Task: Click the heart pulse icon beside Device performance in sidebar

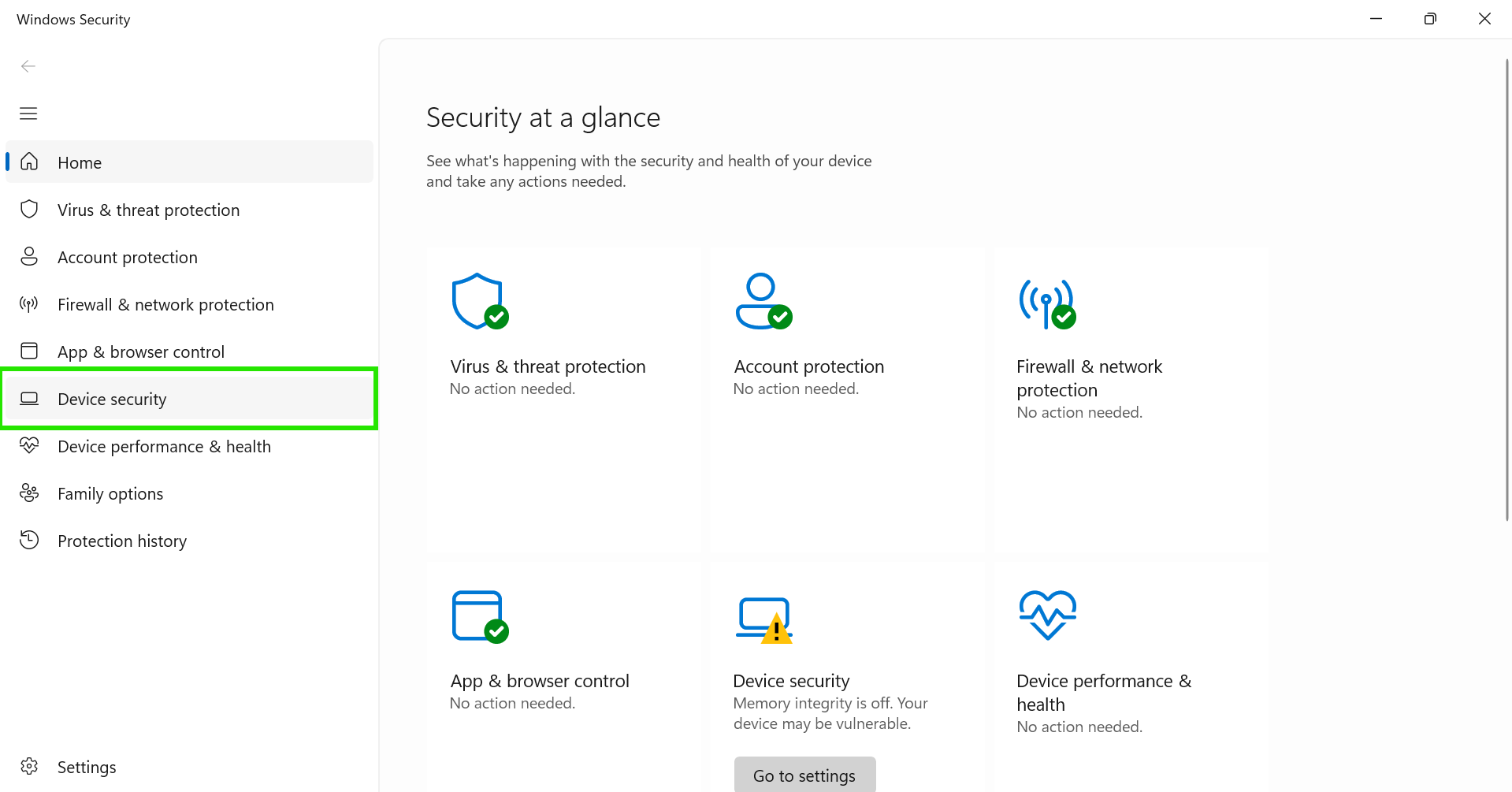Action: [29, 445]
